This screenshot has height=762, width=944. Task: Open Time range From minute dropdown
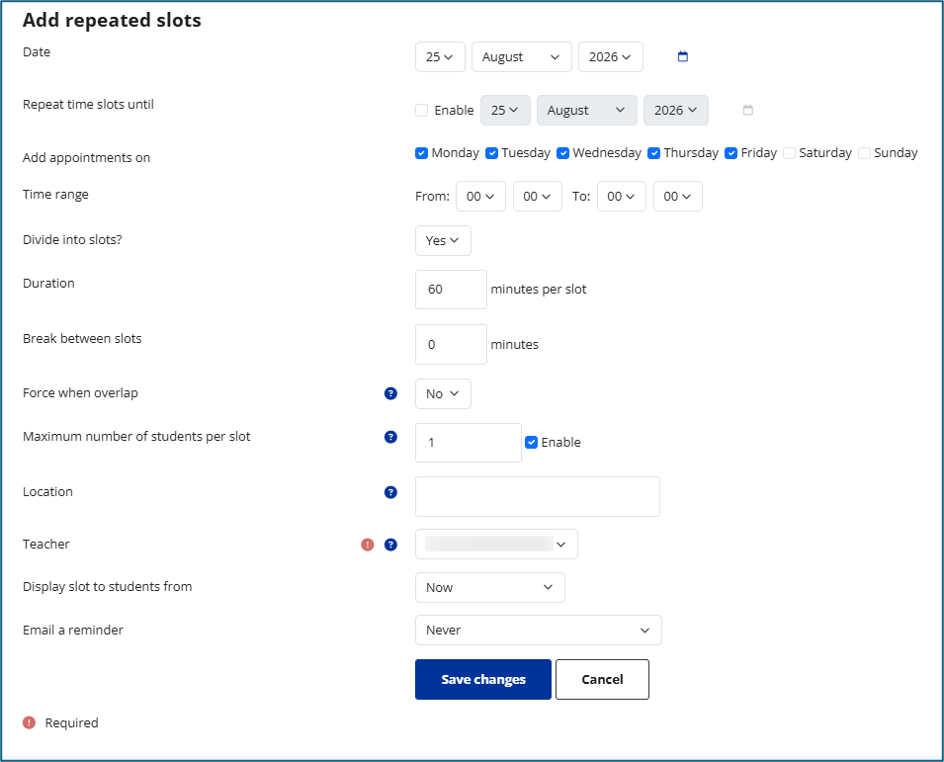(538, 196)
